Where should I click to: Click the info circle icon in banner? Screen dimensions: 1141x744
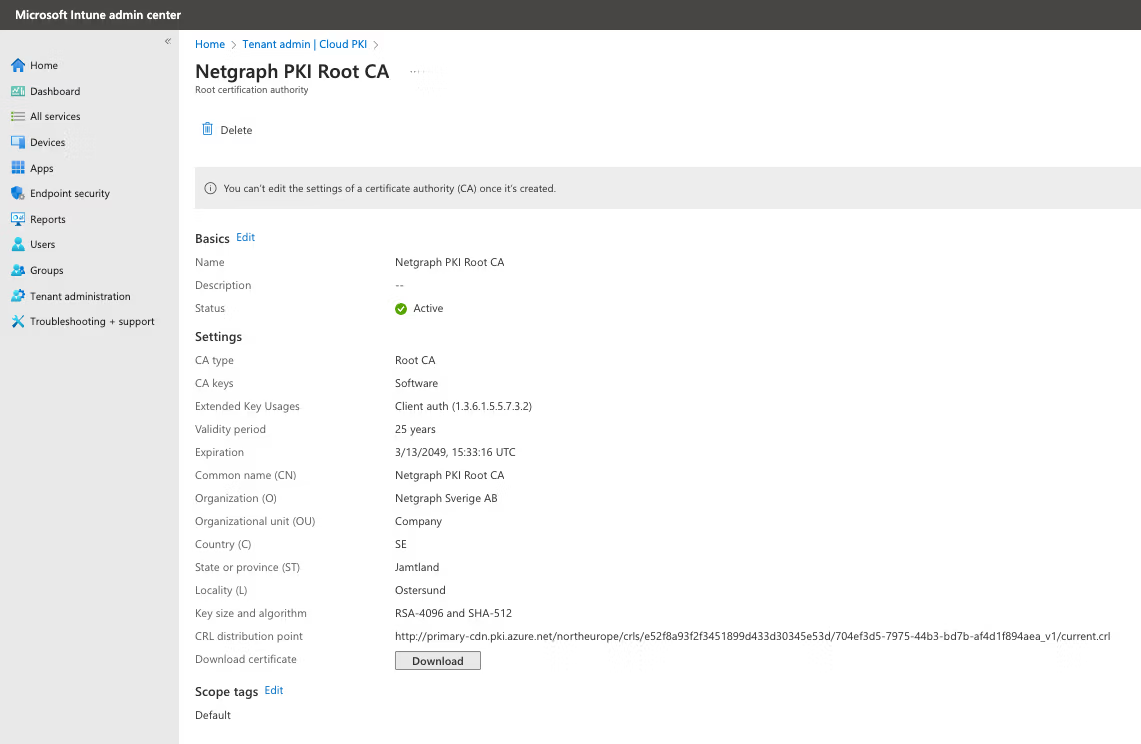pyautogui.click(x=210, y=188)
